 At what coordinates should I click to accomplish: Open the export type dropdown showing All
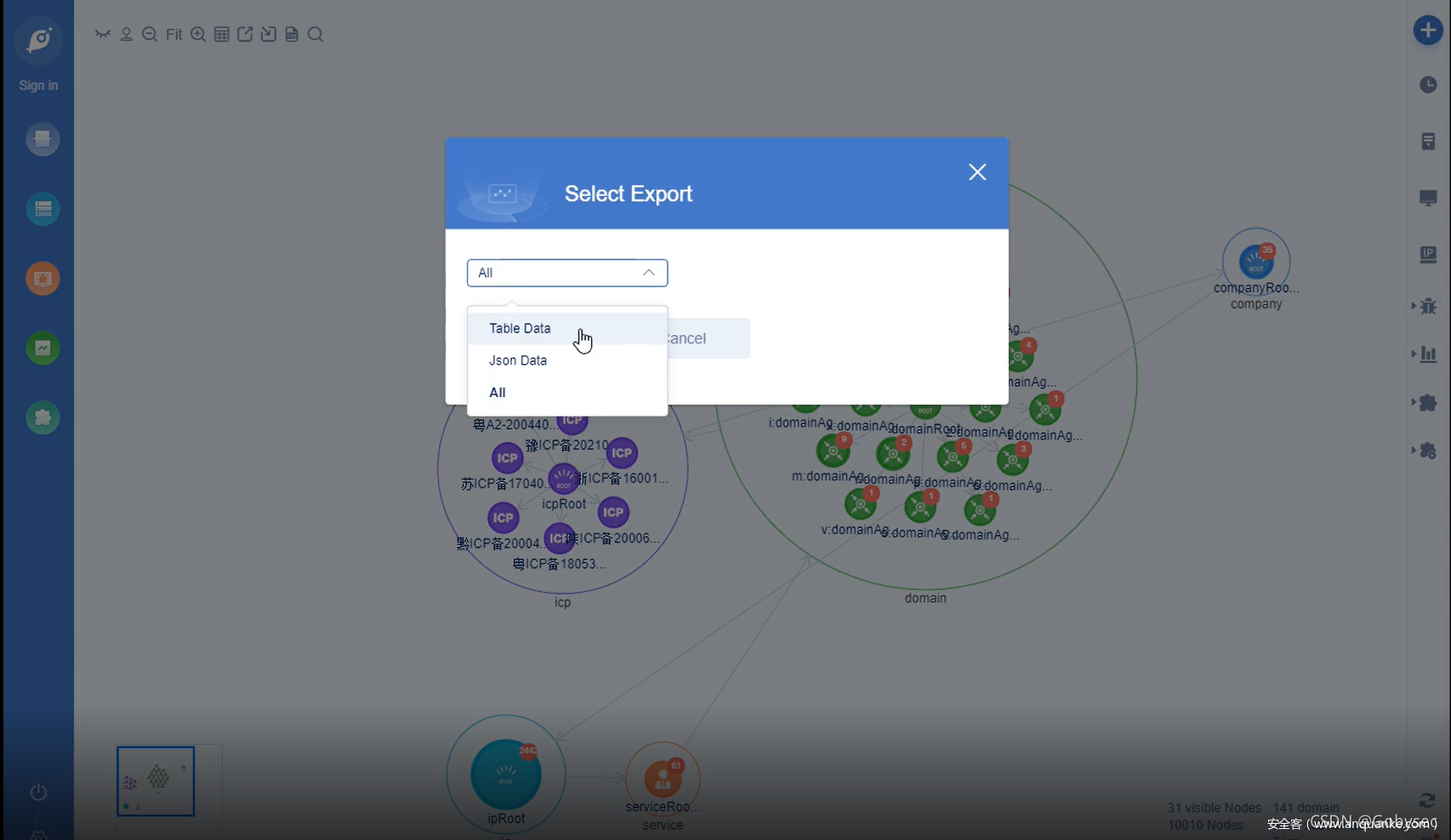[566, 273]
